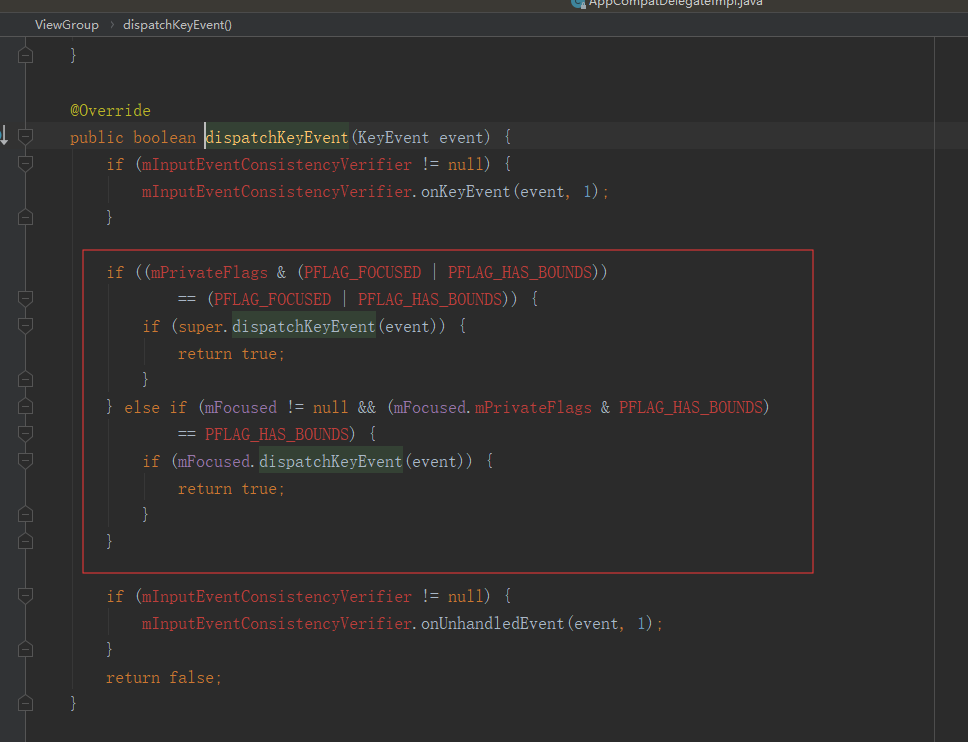968x742 pixels.
Task: Collapse the first mInputEventConsistencyVerifier null-check block
Action: pyautogui.click(x=25, y=164)
